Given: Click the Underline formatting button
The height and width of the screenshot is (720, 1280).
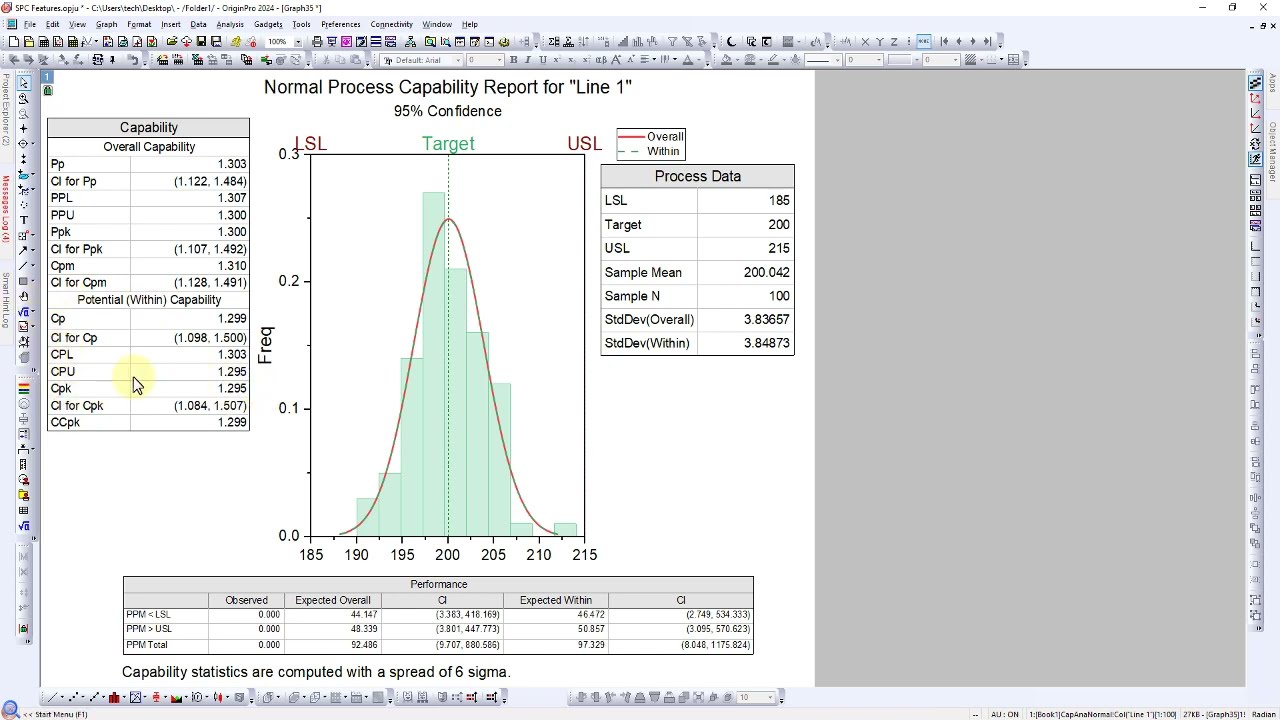Looking at the screenshot, I should pos(542,60).
